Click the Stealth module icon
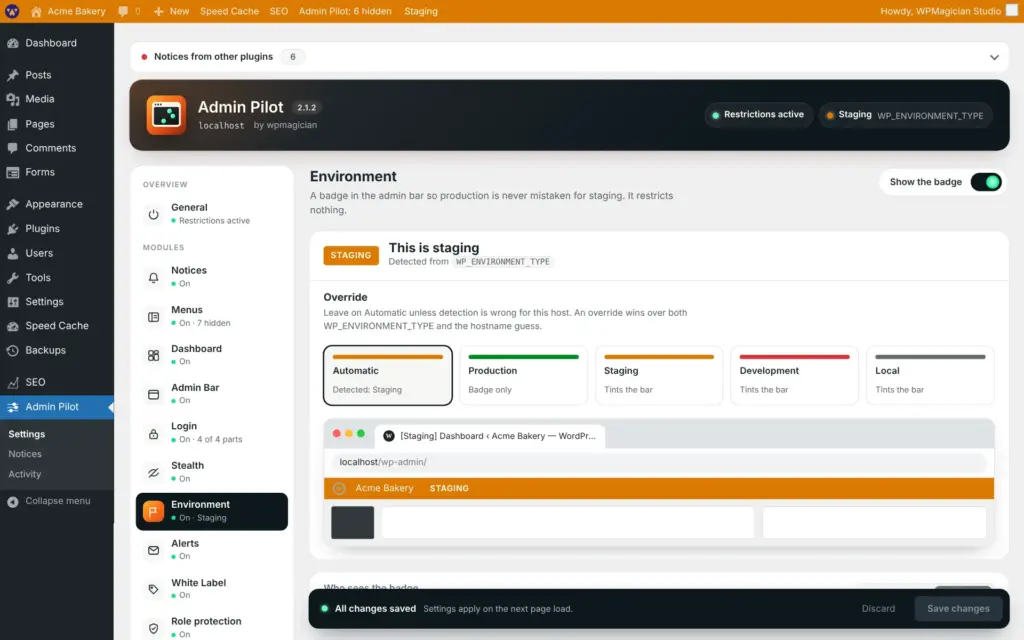 [x=153, y=472]
